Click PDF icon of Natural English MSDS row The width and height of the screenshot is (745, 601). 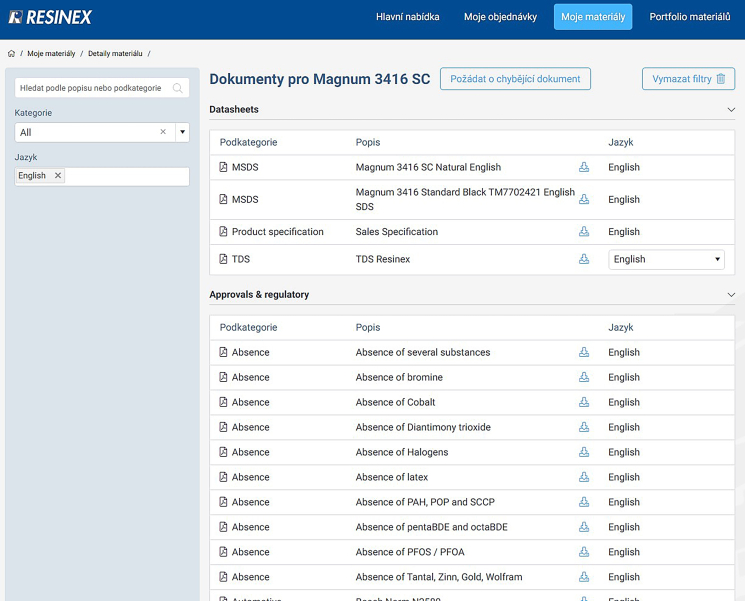pos(223,167)
